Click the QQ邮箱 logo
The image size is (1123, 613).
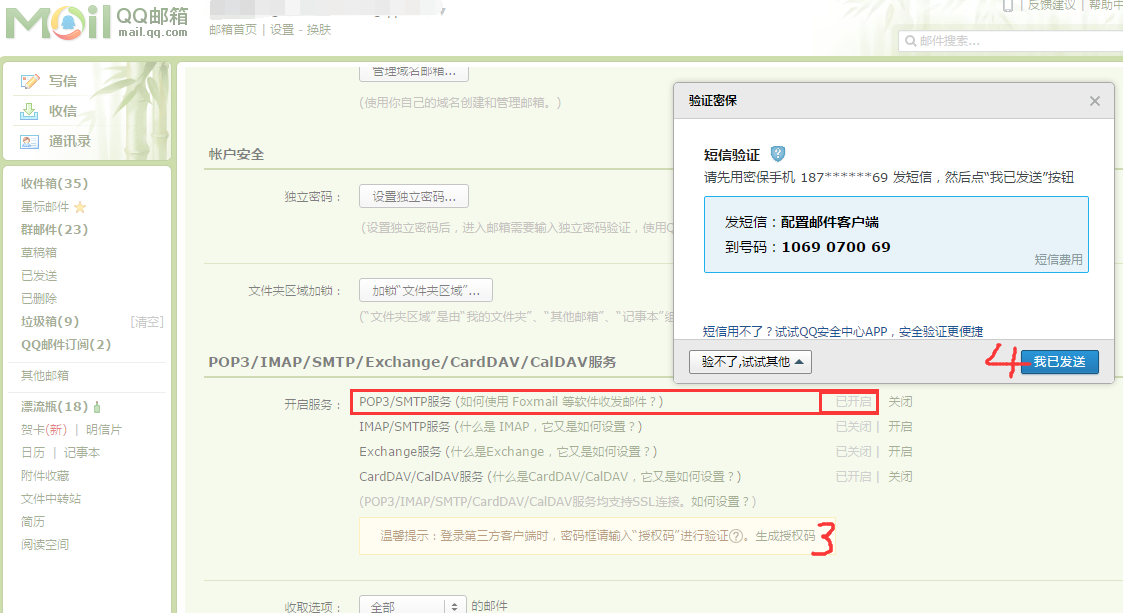click(97, 22)
